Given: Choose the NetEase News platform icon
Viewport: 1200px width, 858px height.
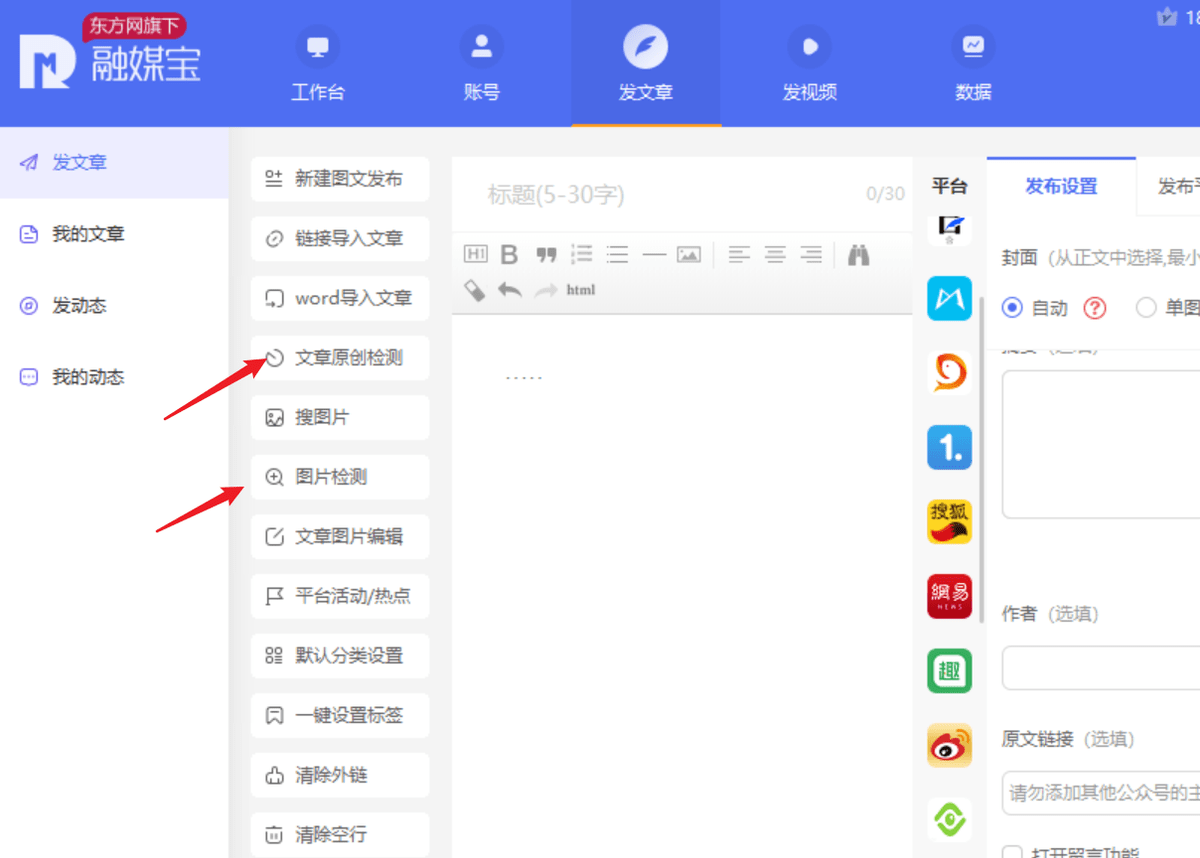Looking at the screenshot, I should 949,596.
